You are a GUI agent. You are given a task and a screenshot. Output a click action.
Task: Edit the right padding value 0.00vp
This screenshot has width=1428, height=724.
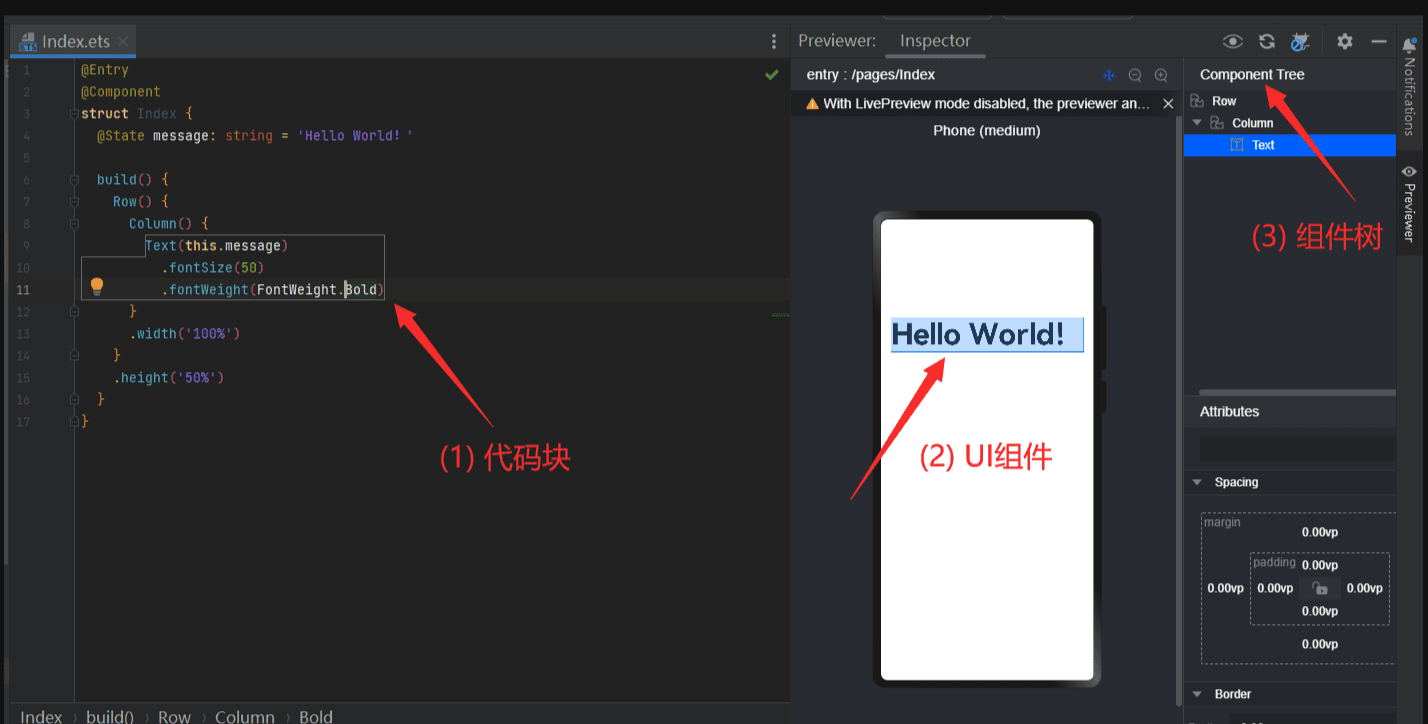point(1365,588)
